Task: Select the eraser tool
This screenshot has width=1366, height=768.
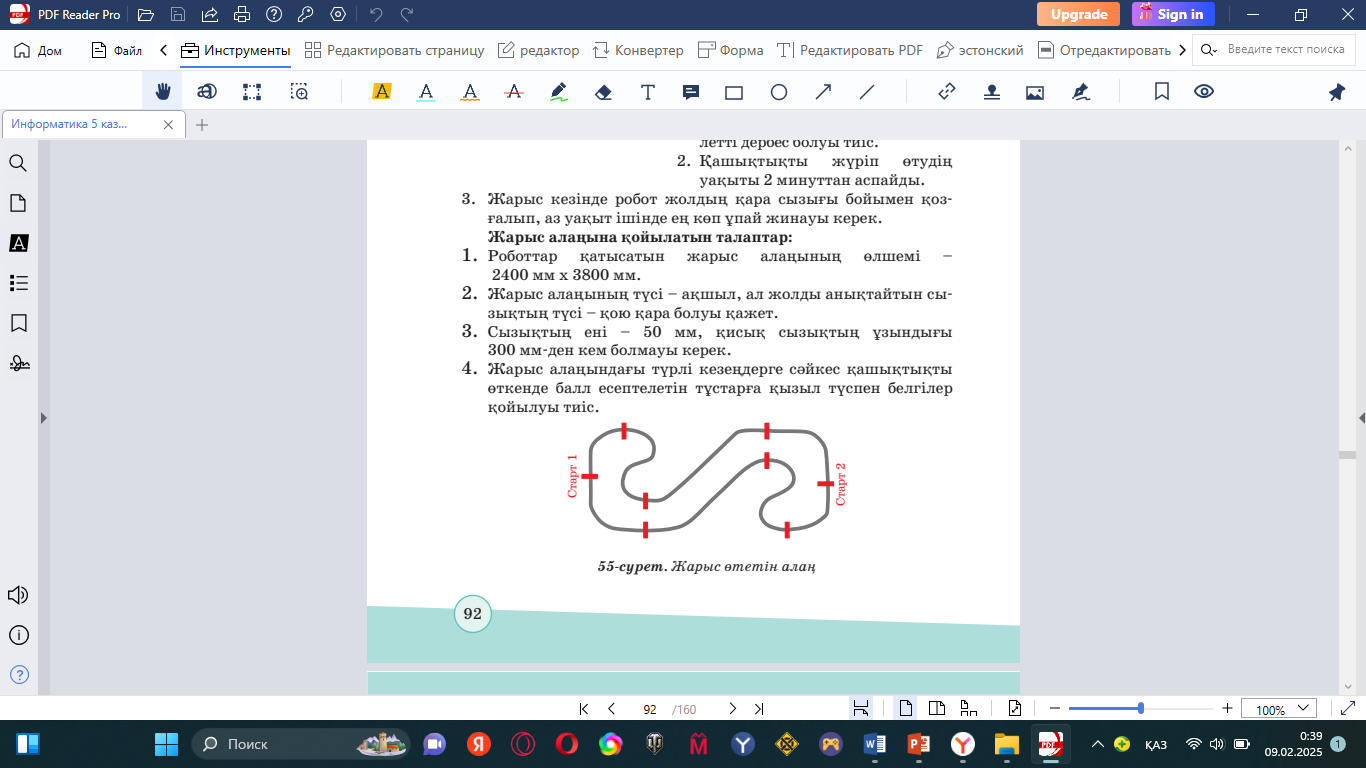Action: (x=603, y=92)
